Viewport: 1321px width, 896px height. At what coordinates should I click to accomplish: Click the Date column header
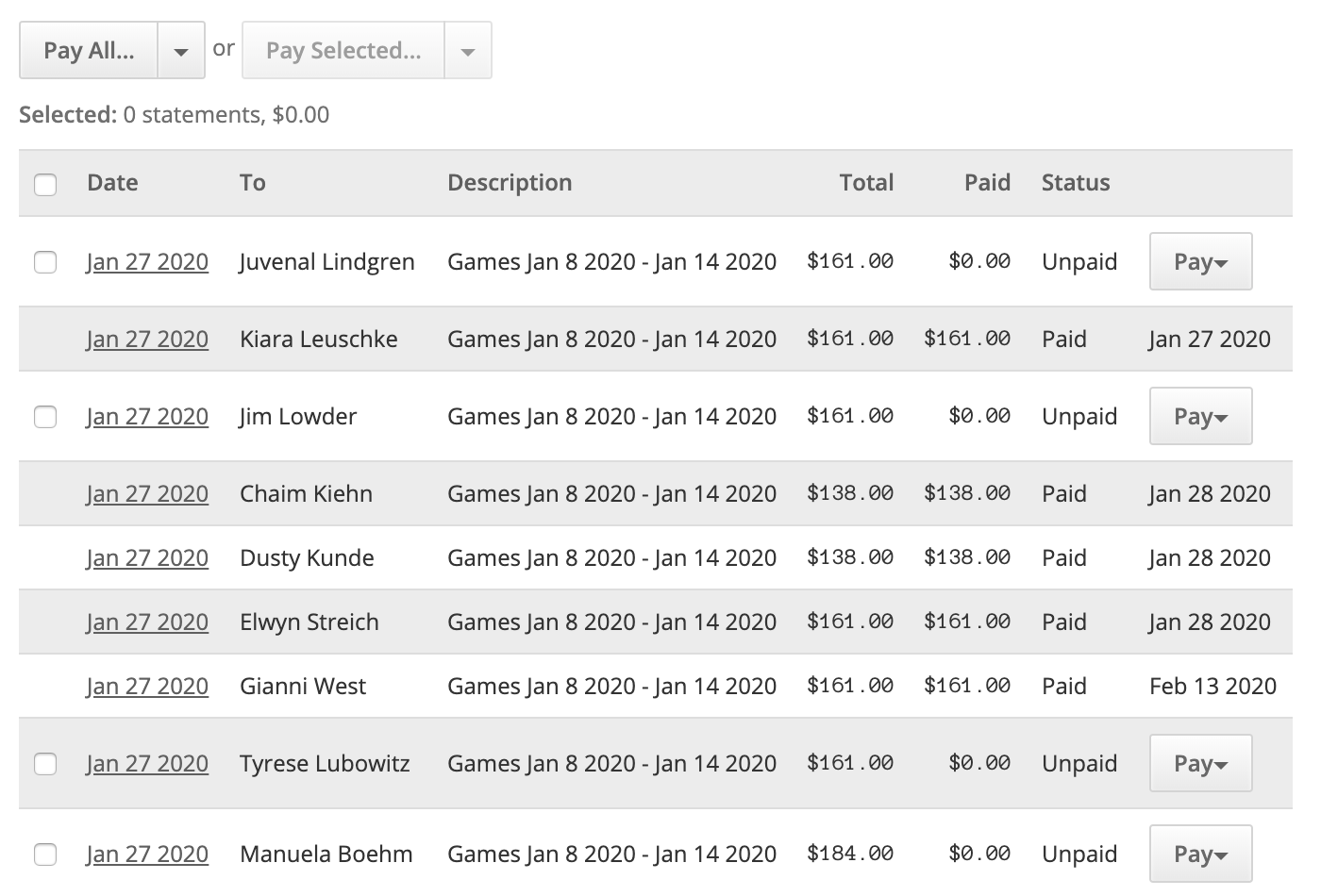(112, 182)
